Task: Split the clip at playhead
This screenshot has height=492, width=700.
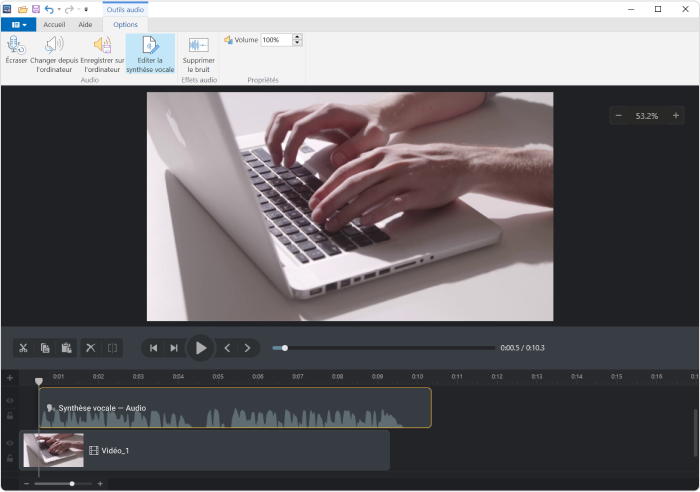Action: click(x=112, y=348)
